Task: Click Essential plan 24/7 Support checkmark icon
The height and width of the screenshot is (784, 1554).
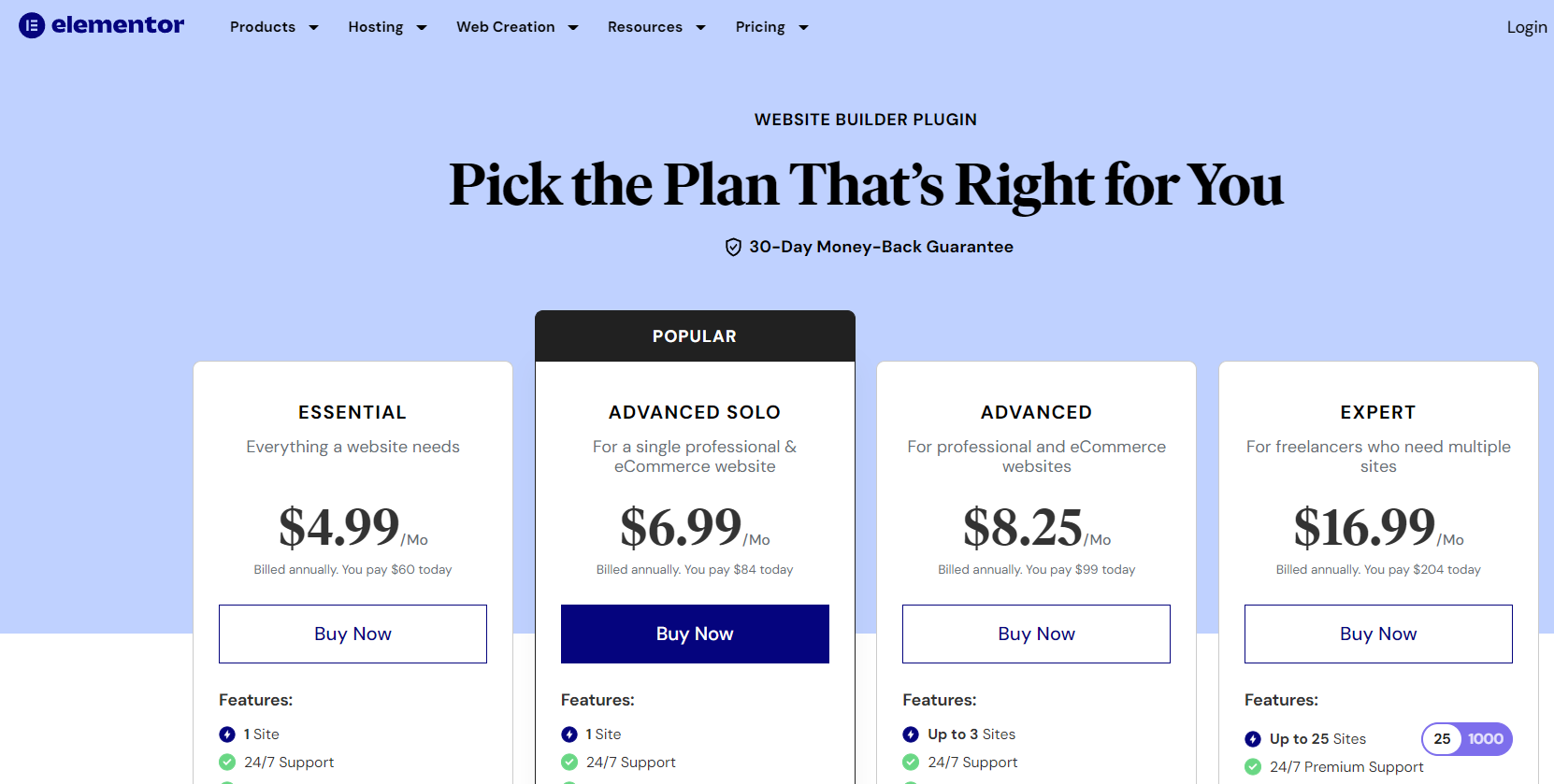Action: (x=227, y=763)
